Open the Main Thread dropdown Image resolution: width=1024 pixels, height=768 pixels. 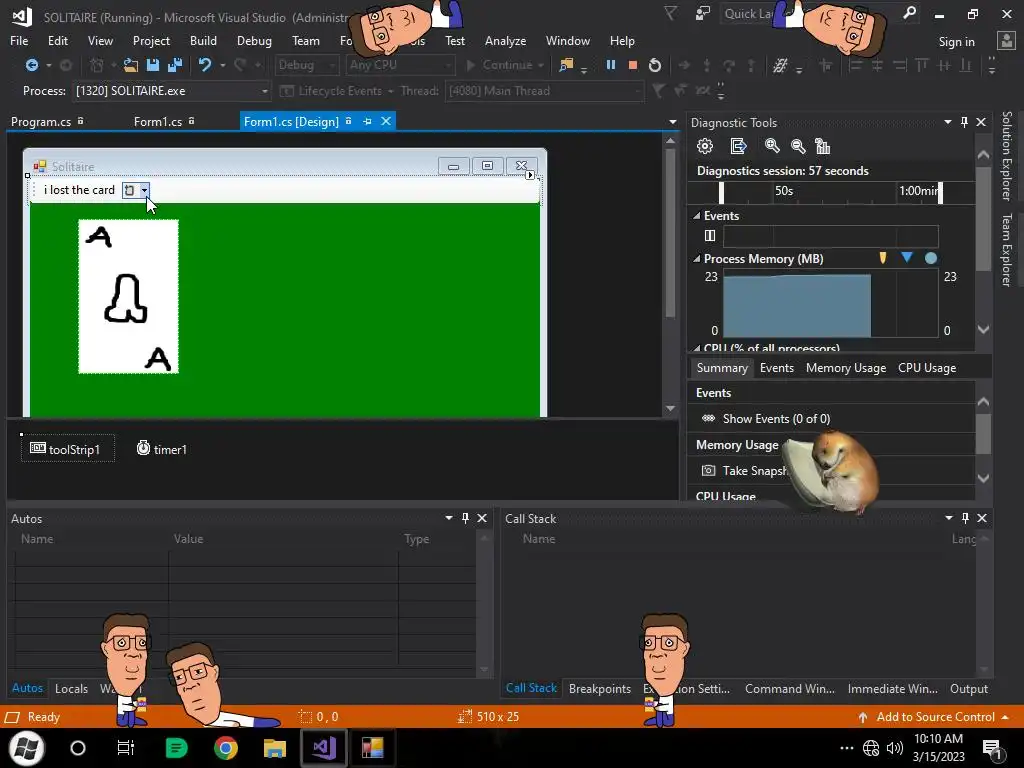[x=637, y=91]
